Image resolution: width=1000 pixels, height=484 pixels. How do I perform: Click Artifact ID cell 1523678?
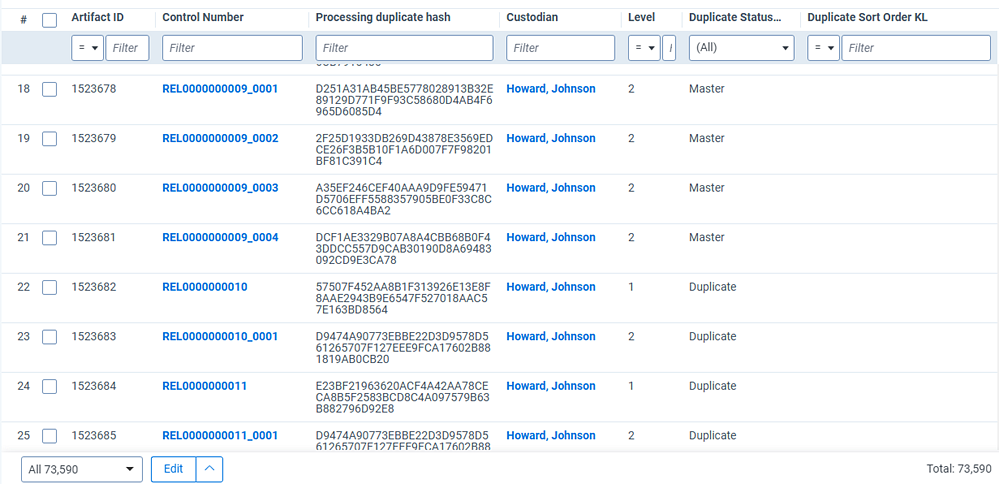click(x=94, y=89)
